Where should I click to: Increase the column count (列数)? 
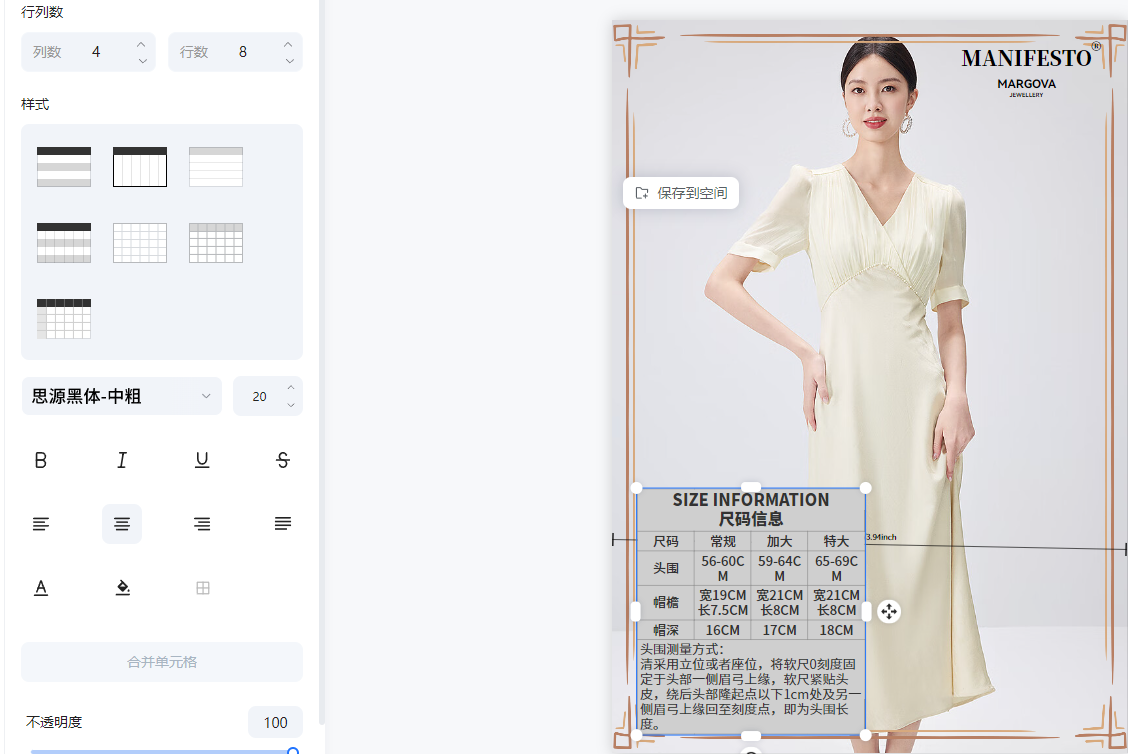pos(142,44)
